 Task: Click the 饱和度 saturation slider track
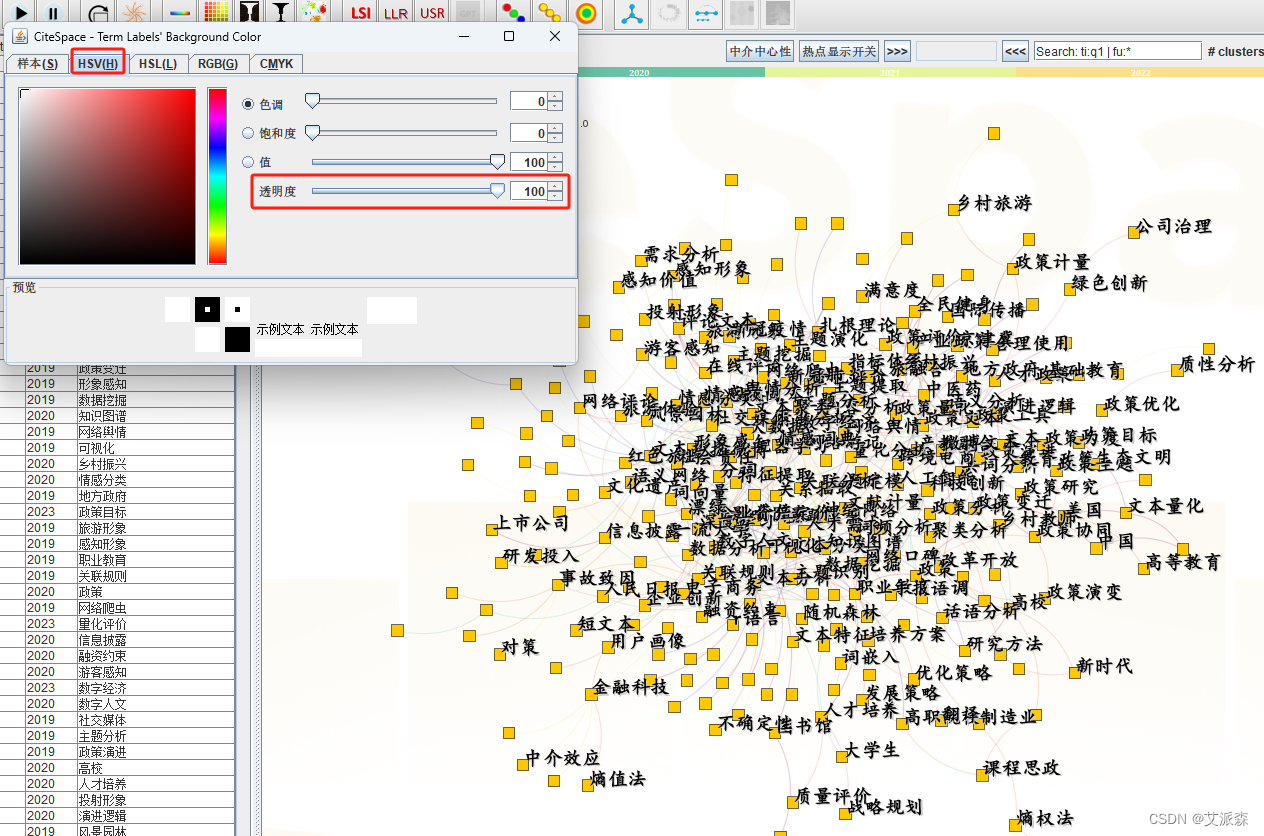pyautogui.click(x=404, y=132)
